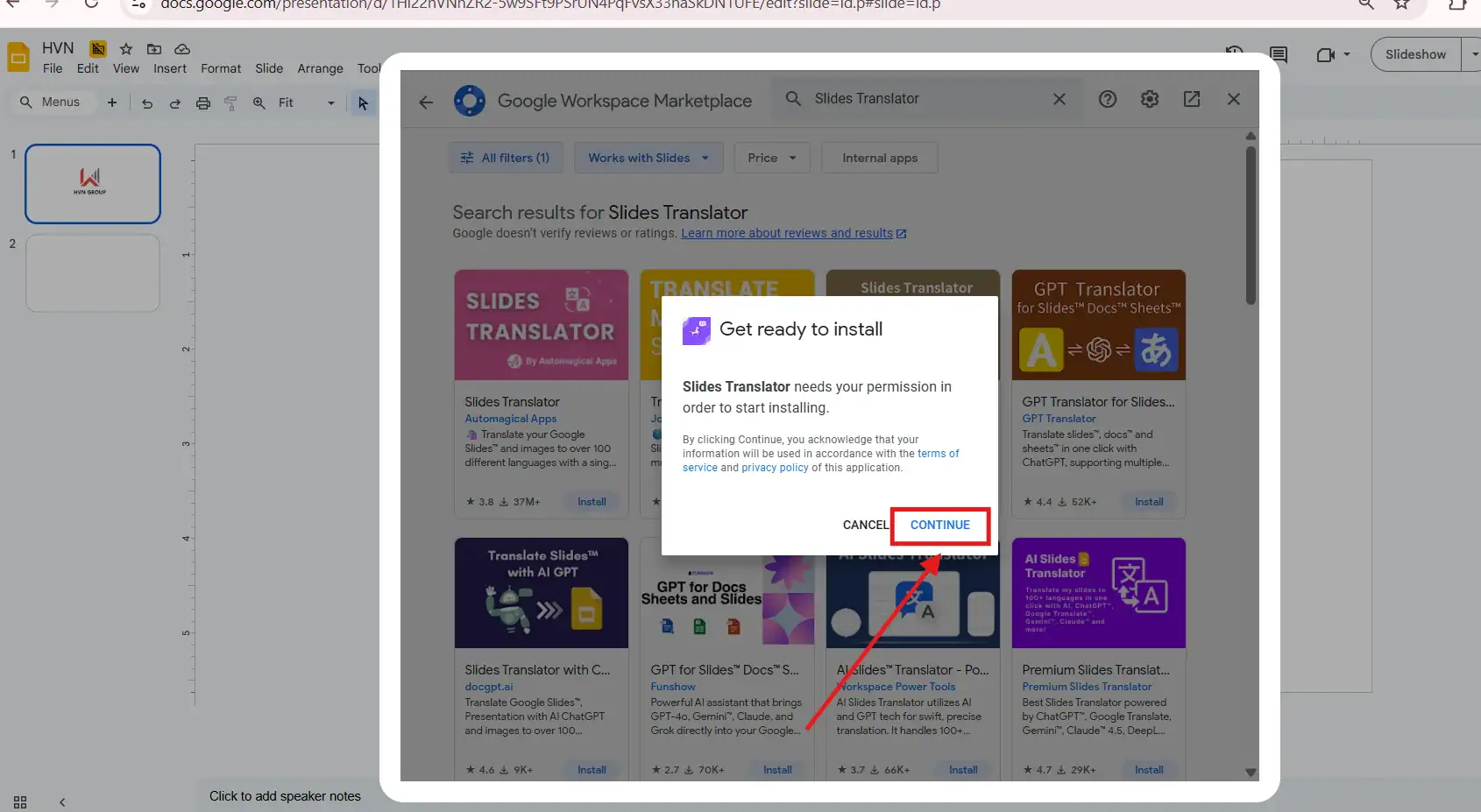
Task: Open Marketplace in a new tab icon
Action: point(1192,99)
